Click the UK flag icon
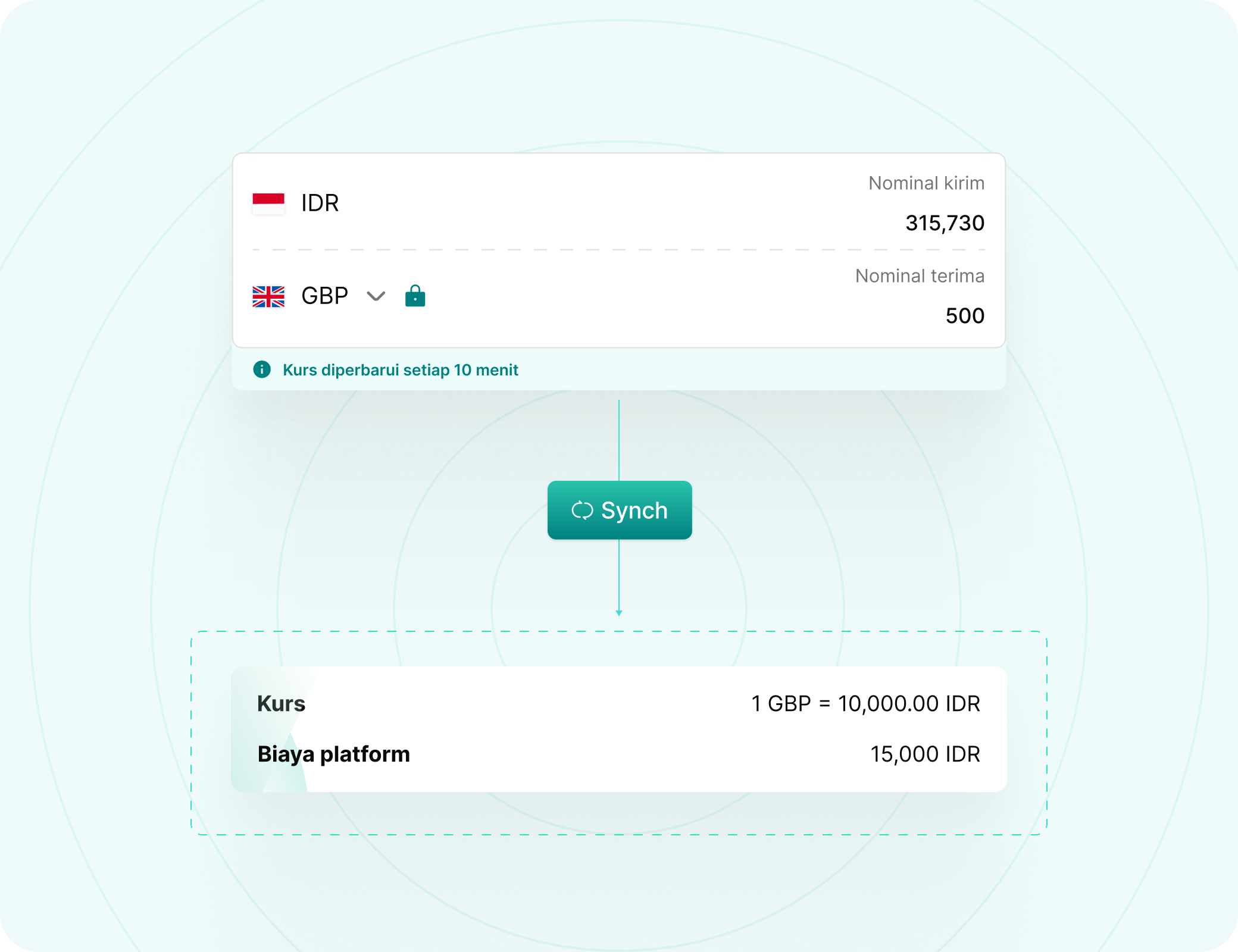This screenshot has width=1238, height=952. [x=268, y=296]
